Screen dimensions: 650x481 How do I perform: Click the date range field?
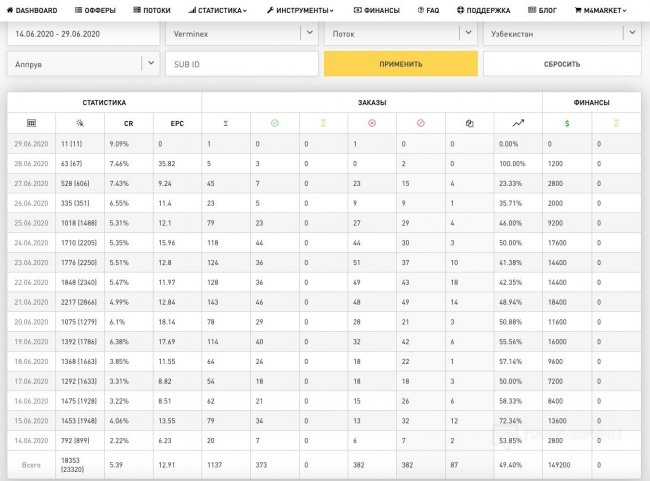pos(83,33)
